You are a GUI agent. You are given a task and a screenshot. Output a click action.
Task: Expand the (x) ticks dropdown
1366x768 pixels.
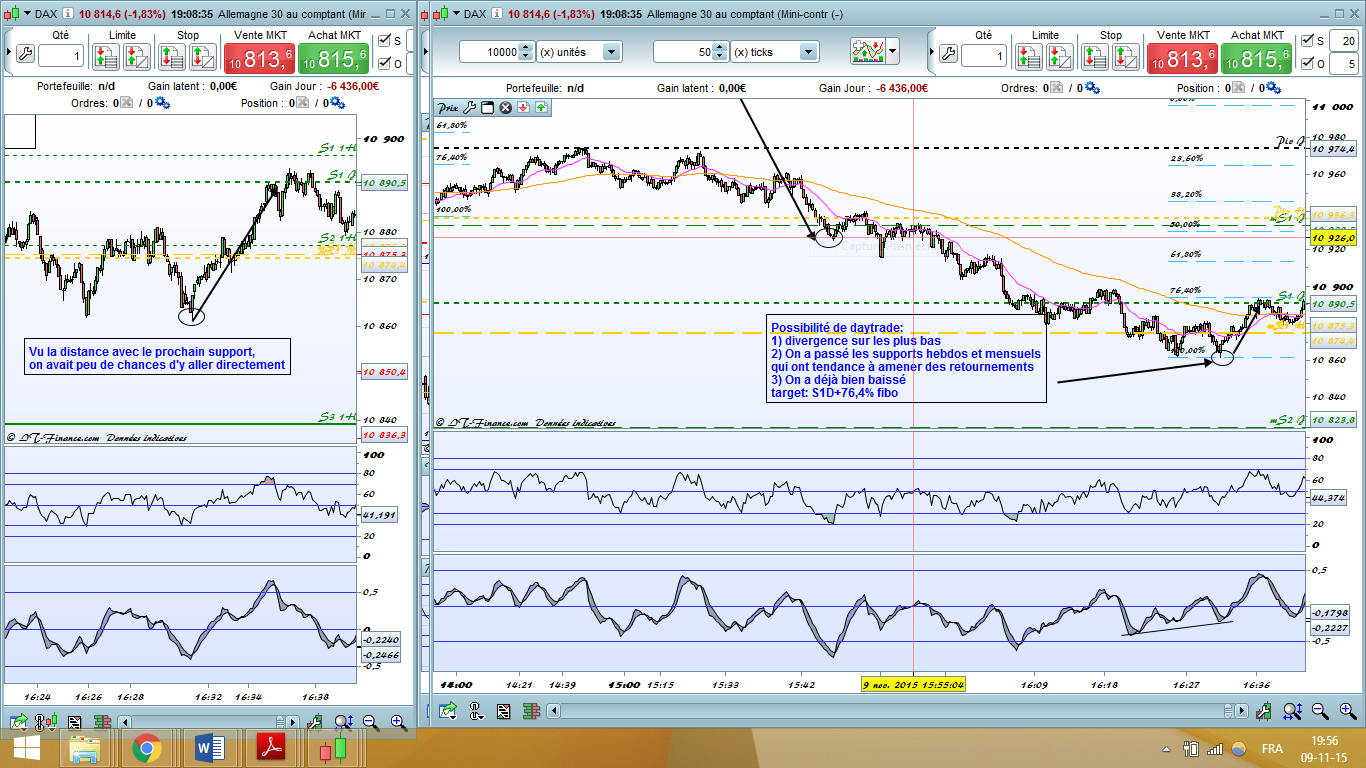[808, 52]
